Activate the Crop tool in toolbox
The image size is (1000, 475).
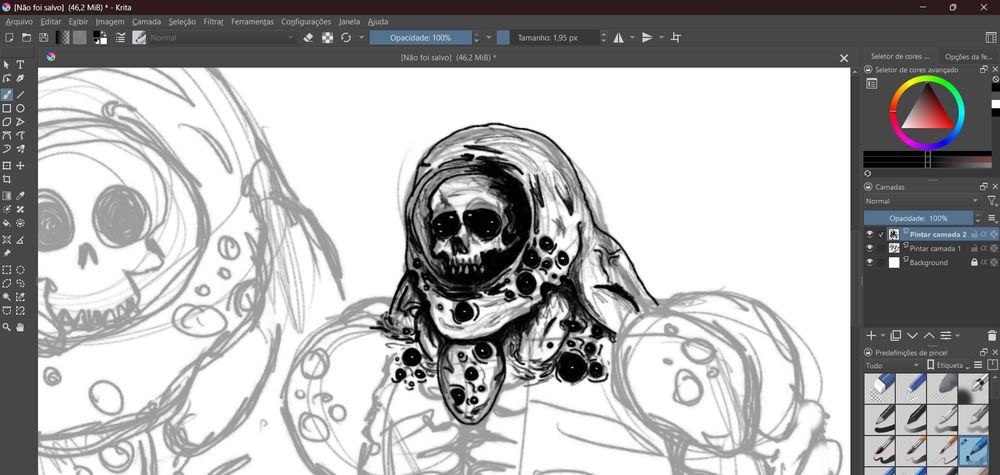point(7,179)
